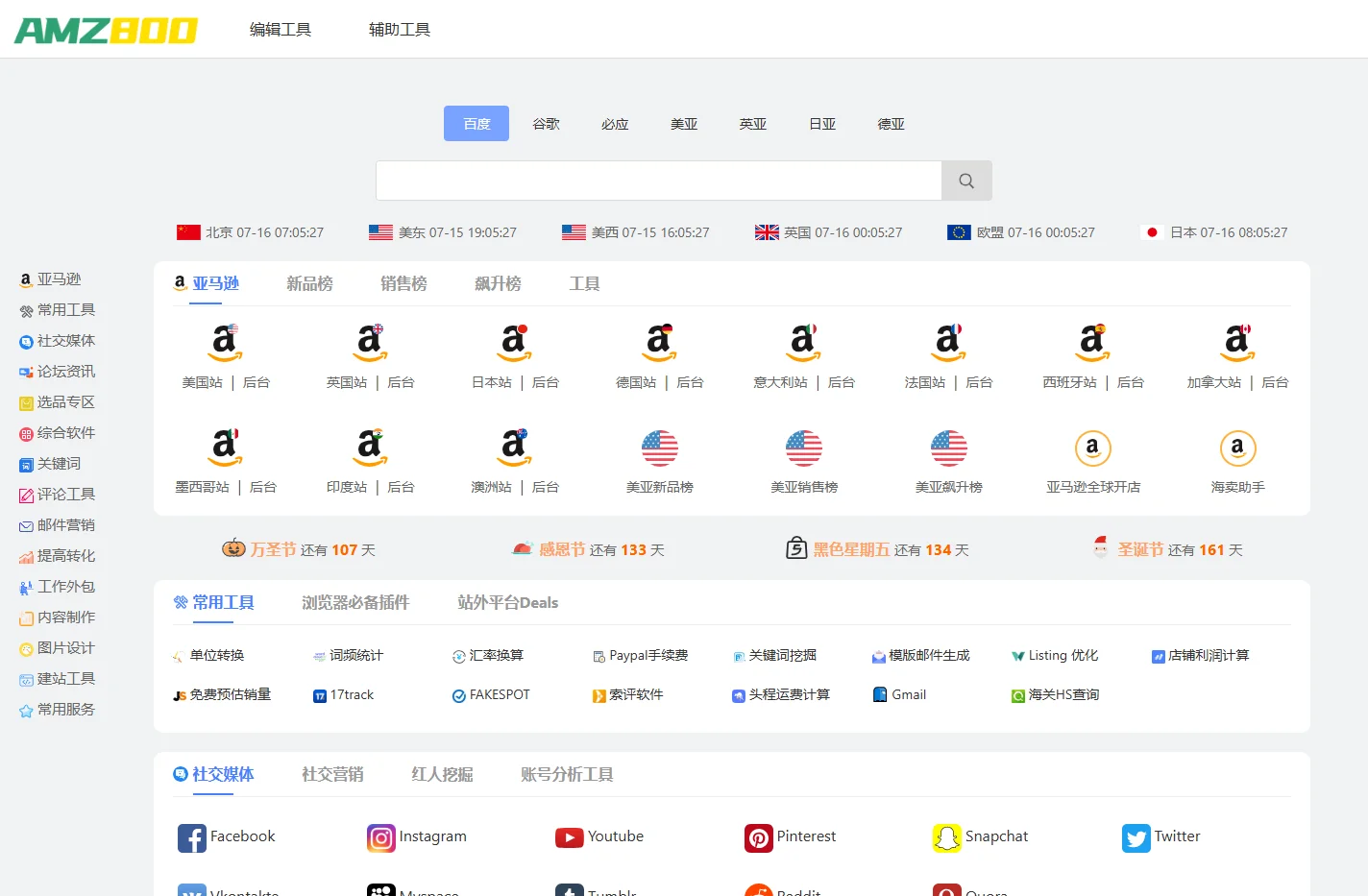Jump to 图片设计 in the sidebar
1368x896 pixels.
click(58, 648)
